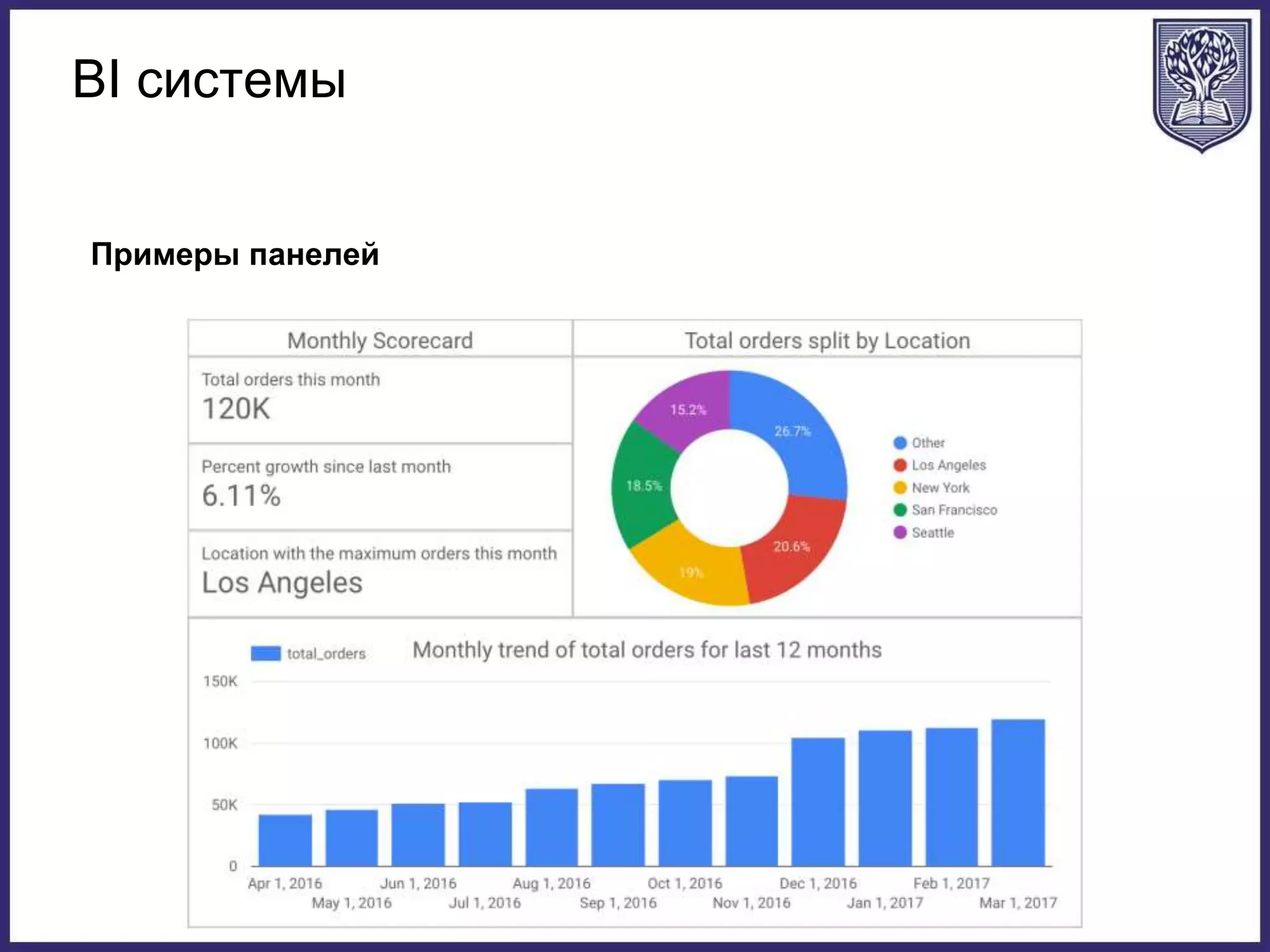Click the 'Monthly trend of total orders' title

coord(647,650)
